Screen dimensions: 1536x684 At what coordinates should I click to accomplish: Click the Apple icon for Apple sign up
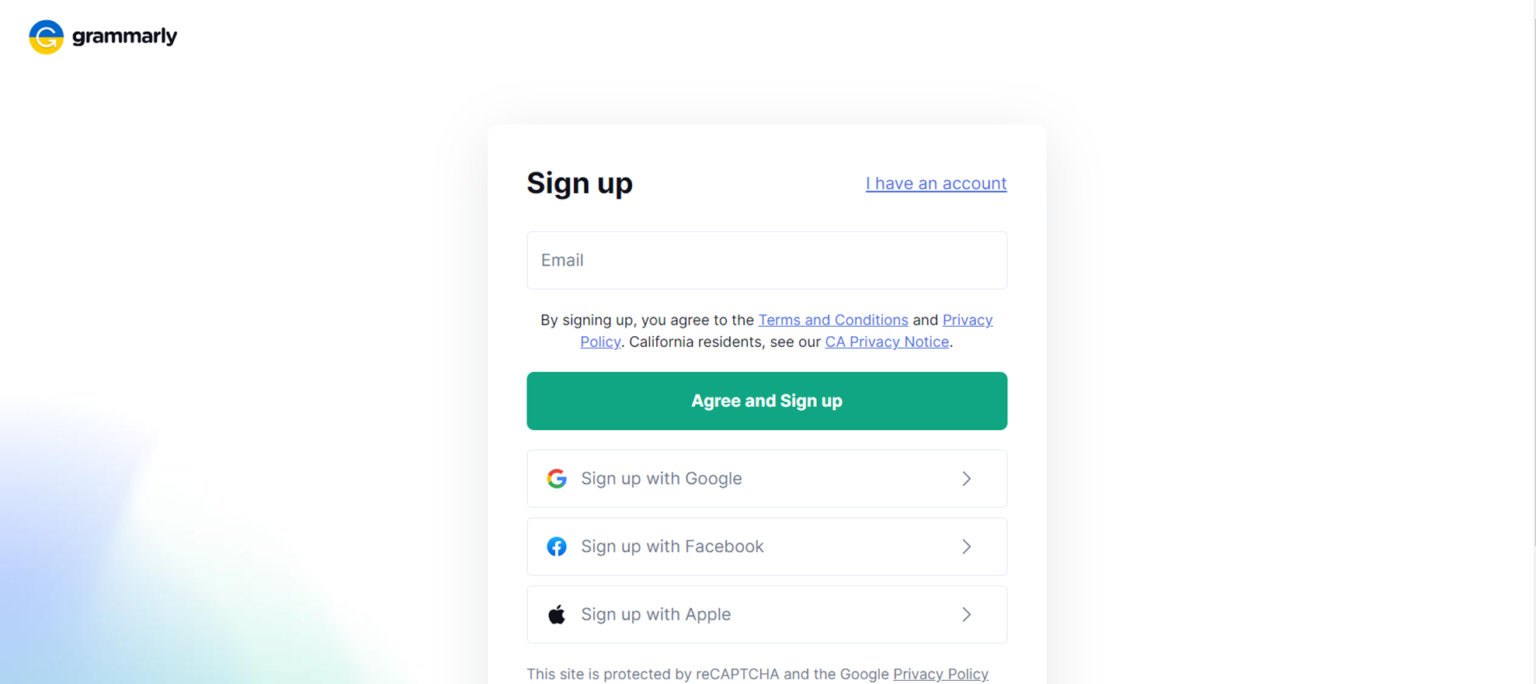click(557, 613)
